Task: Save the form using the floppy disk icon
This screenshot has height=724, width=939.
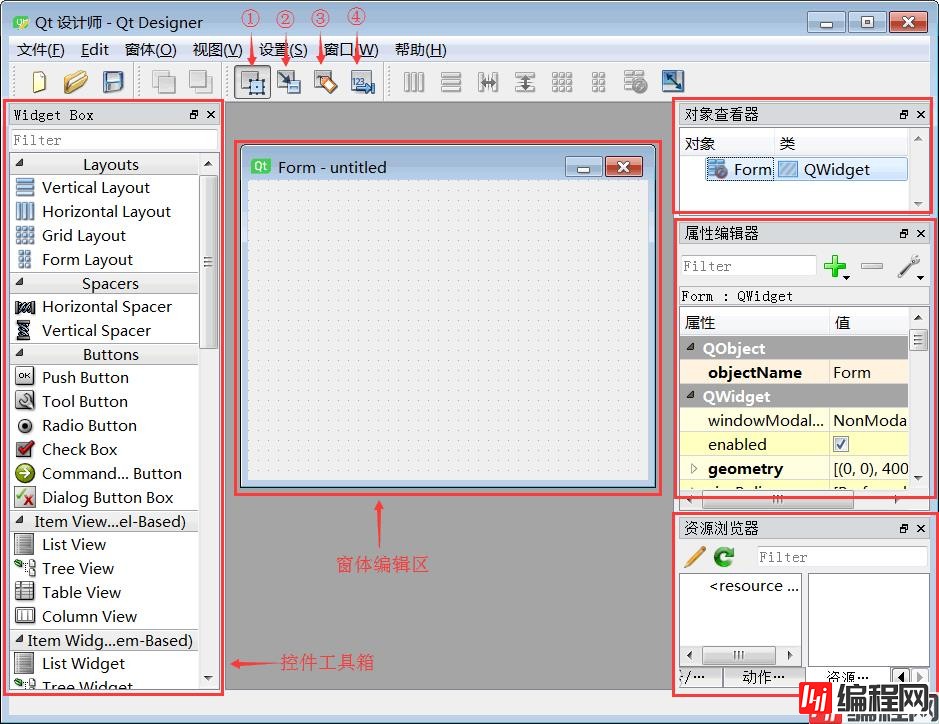Action: pyautogui.click(x=114, y=82)
